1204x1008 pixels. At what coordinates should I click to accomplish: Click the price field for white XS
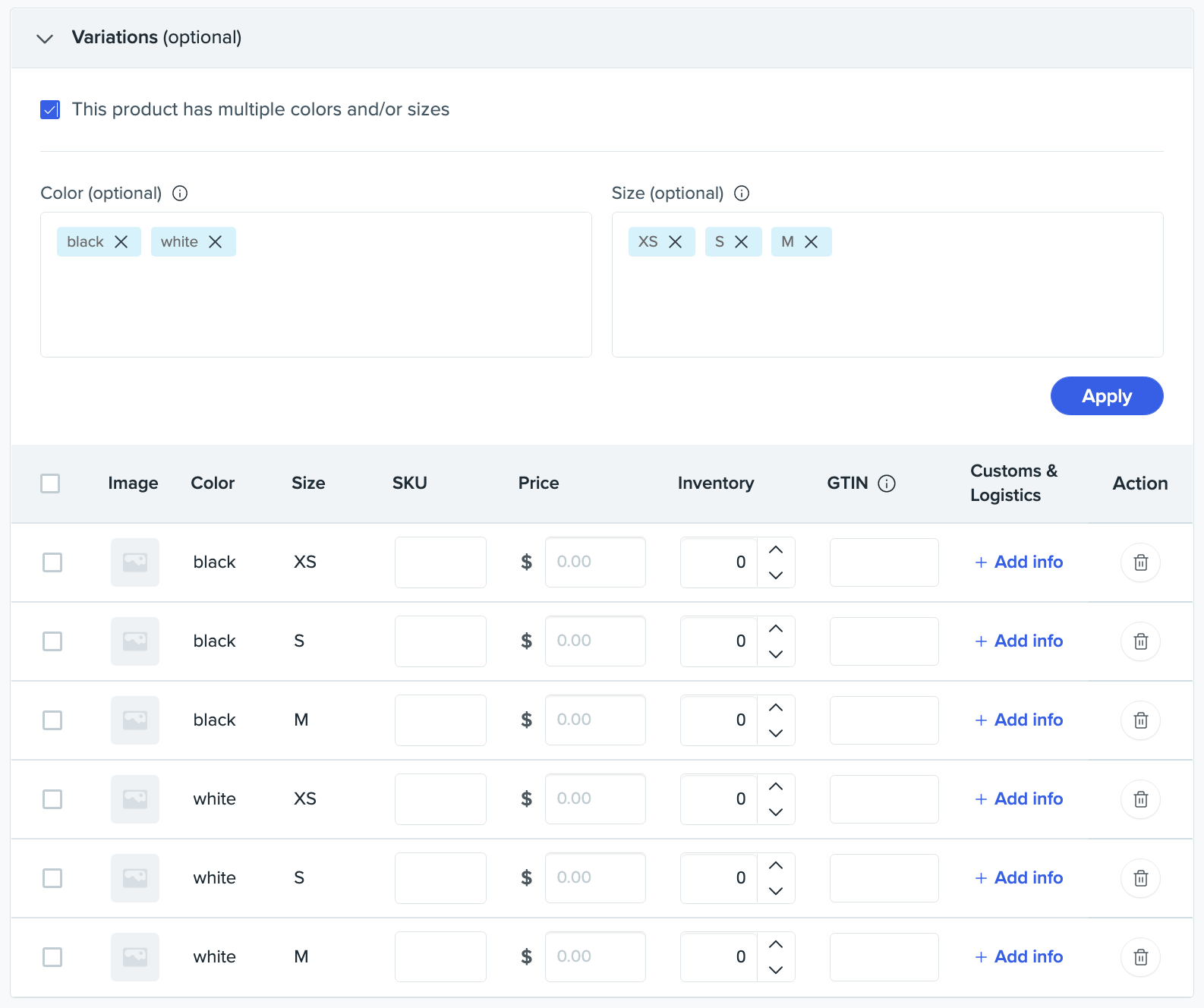pos(595,799)
